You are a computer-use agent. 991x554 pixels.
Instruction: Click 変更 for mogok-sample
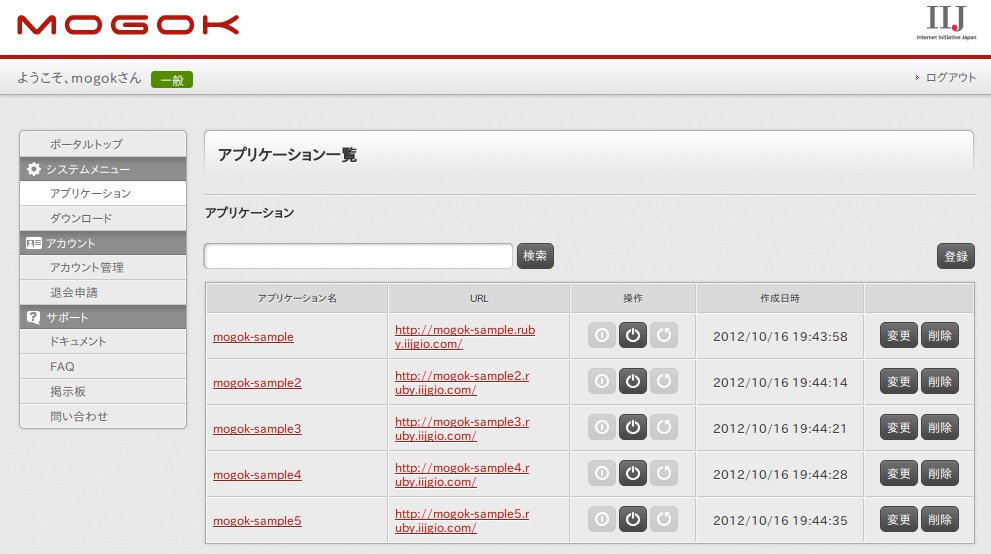pos(899,335)
